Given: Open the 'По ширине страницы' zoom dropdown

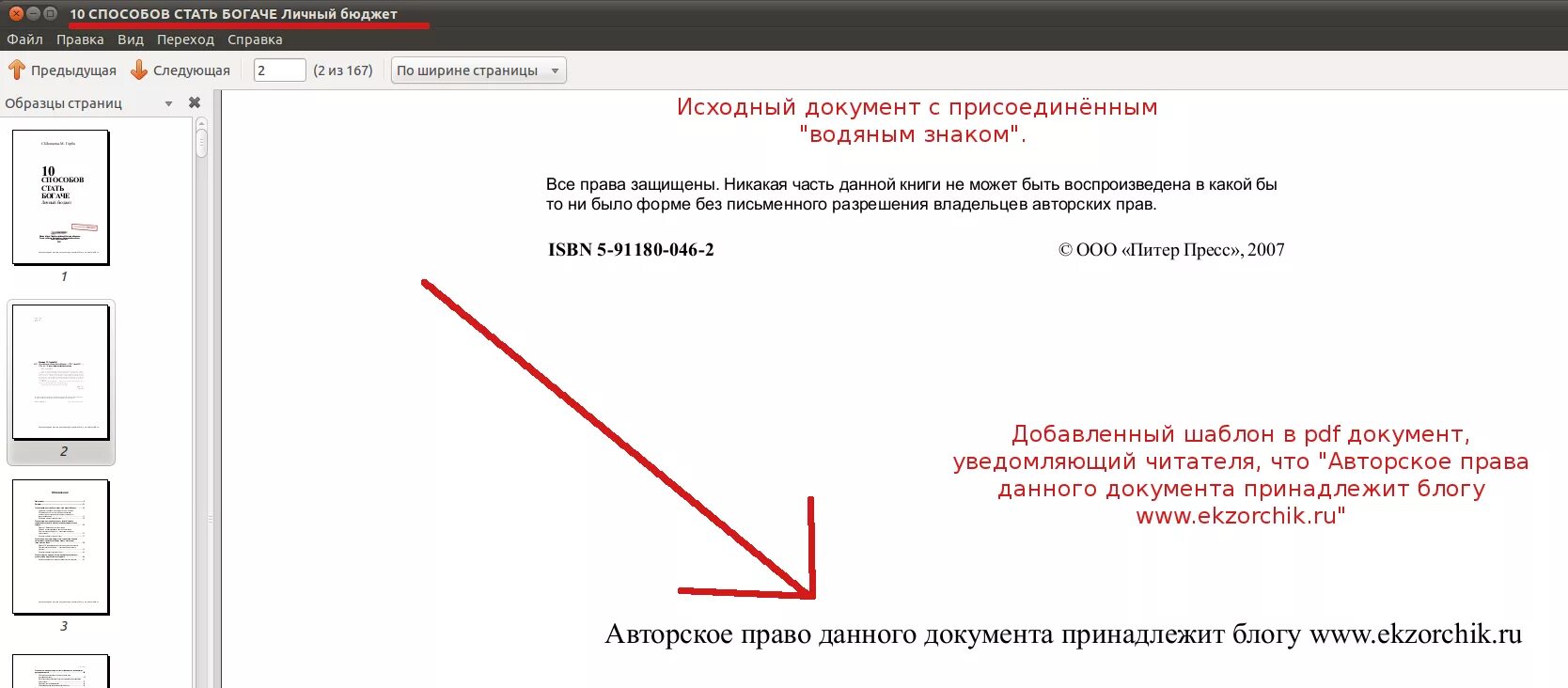Looking at the screenshot, I should click(x=478, y=70).
